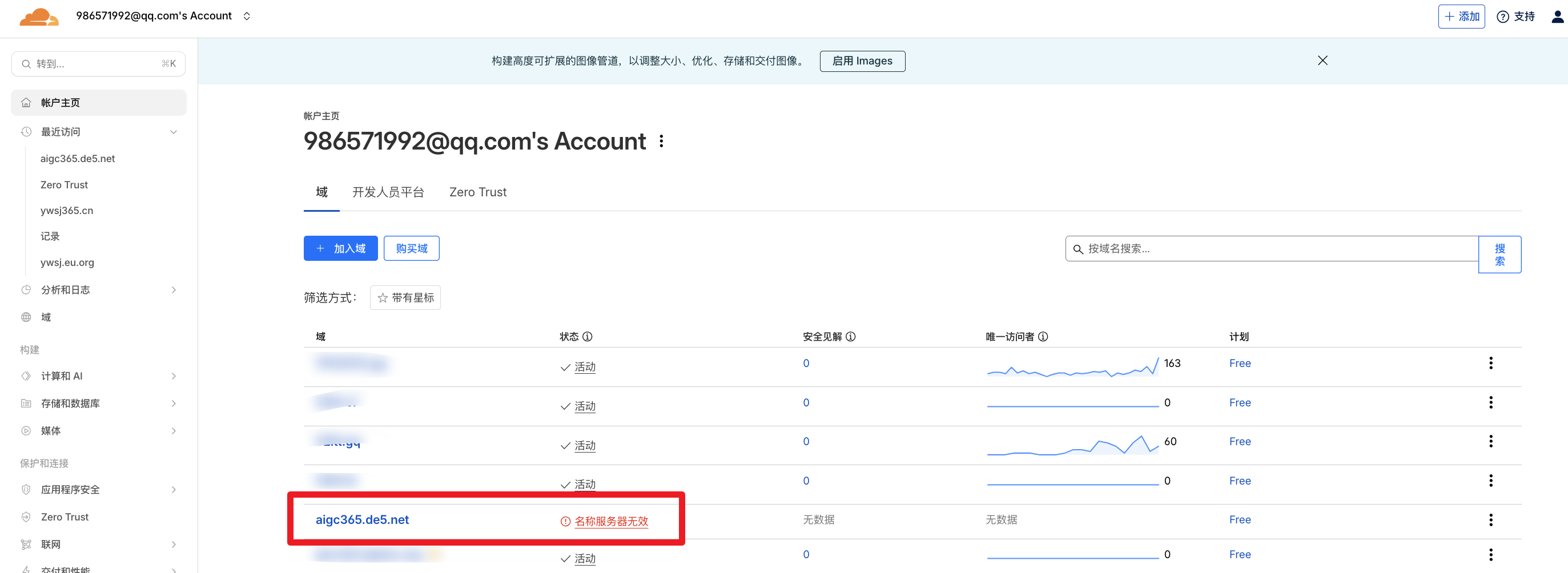The width and height of the screenshot is (1568, 573).
Task: Collapse the 最近访问 section
Action: coord(174,132)
